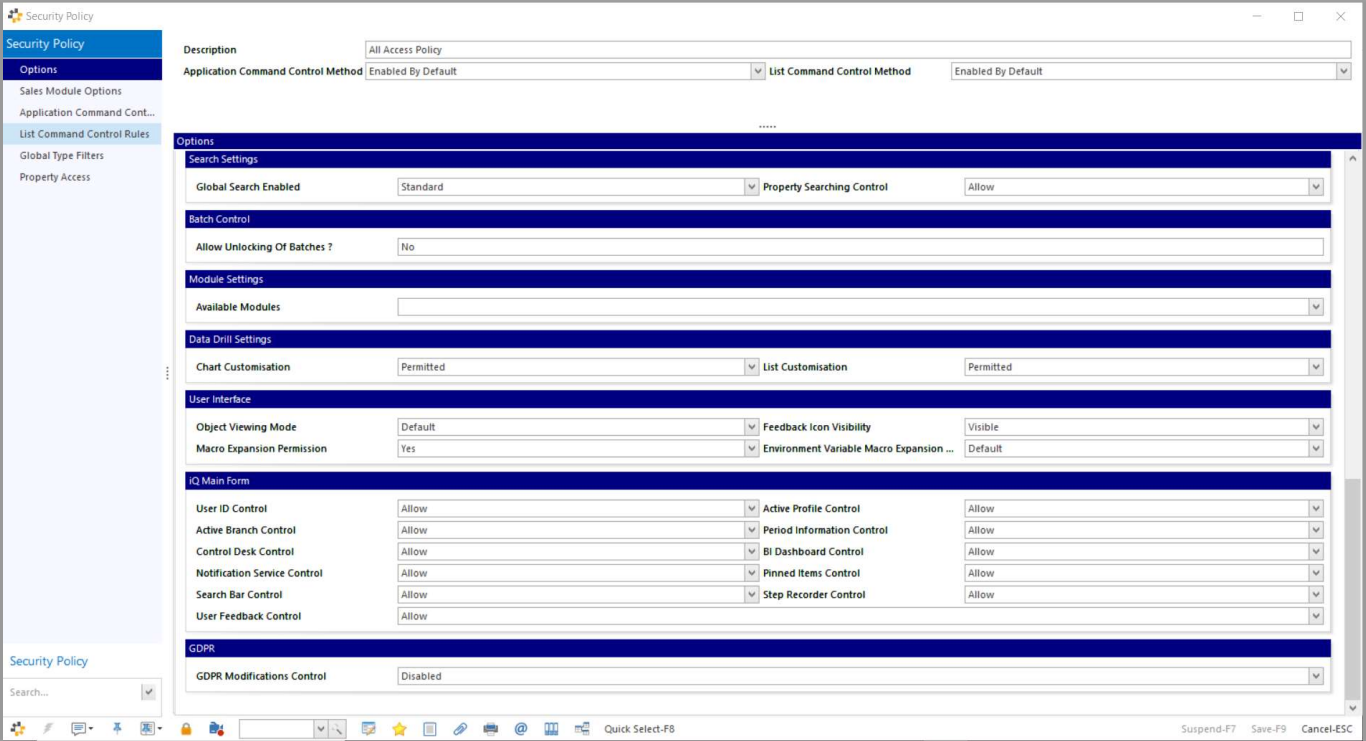Click the scroll down arrow of Options panel

coord(1353,709)
